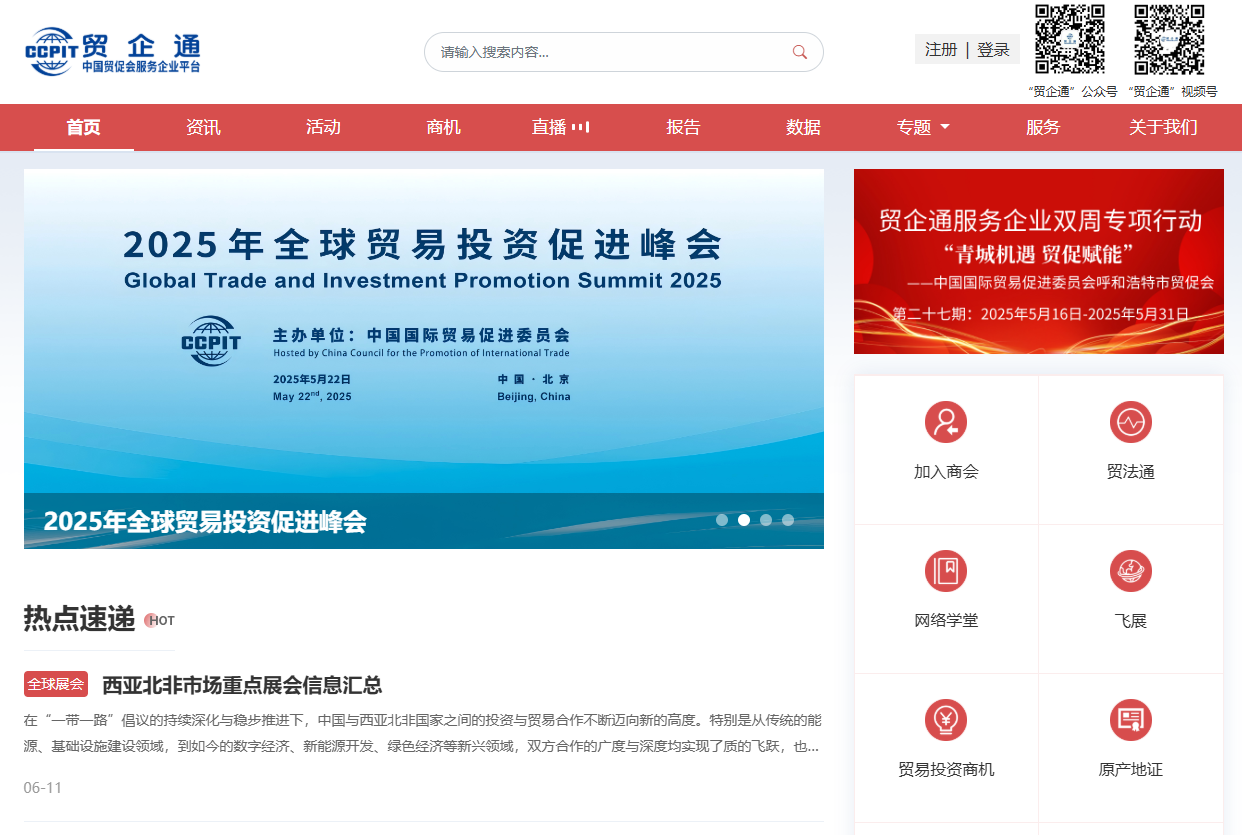Open the 关于我们 menu item
This screenshot has width=1242, height=835.
(1163, 127)
